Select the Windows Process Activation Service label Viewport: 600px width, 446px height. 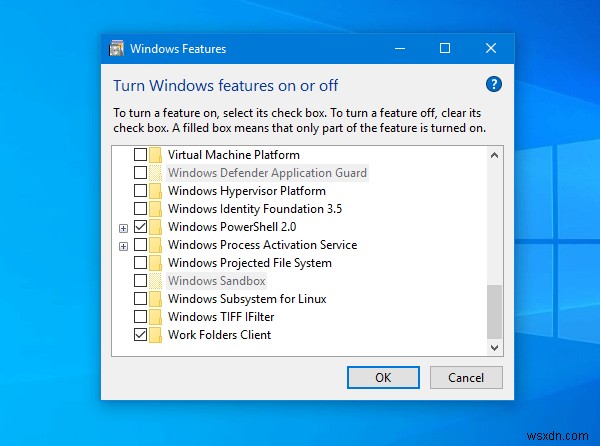(x=262, y=245)
